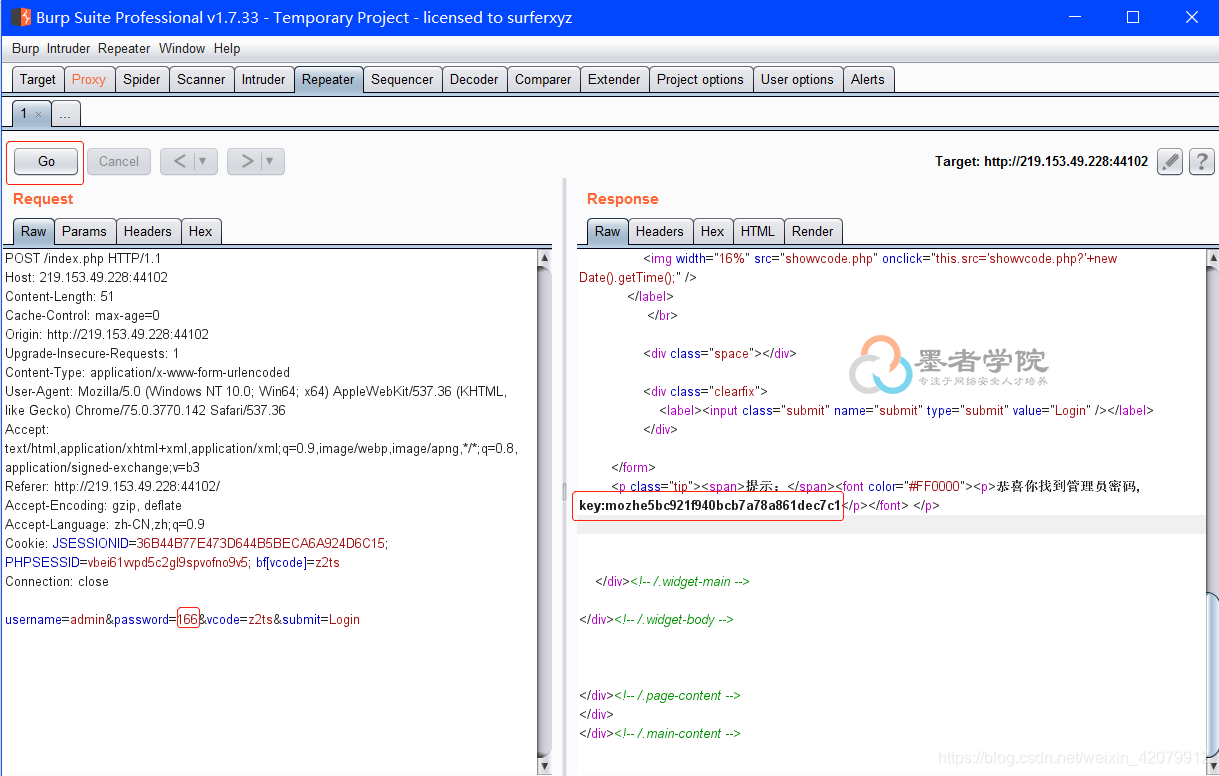Go back in history with the < button

click(x=178, y=161)
